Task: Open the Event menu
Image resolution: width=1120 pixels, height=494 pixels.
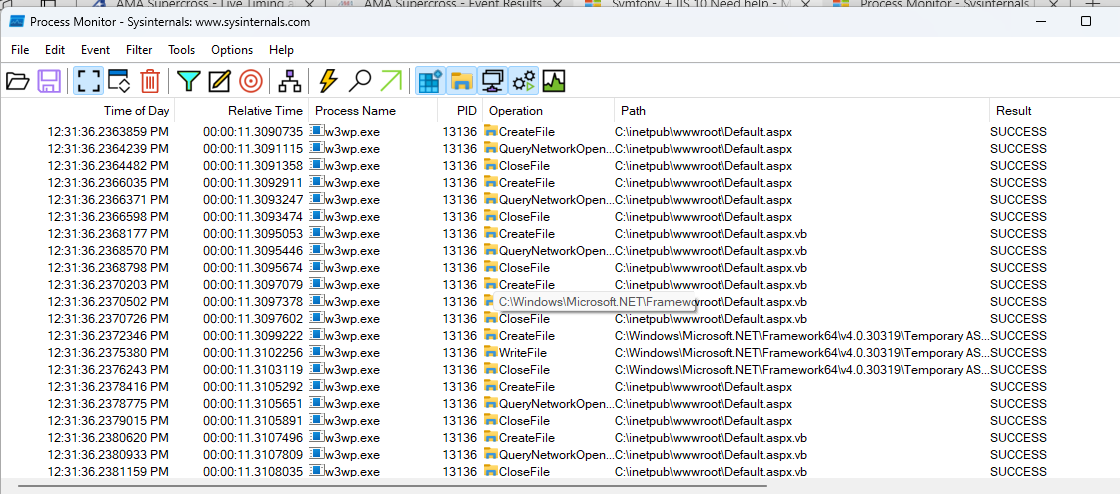Action: (95, 50)
